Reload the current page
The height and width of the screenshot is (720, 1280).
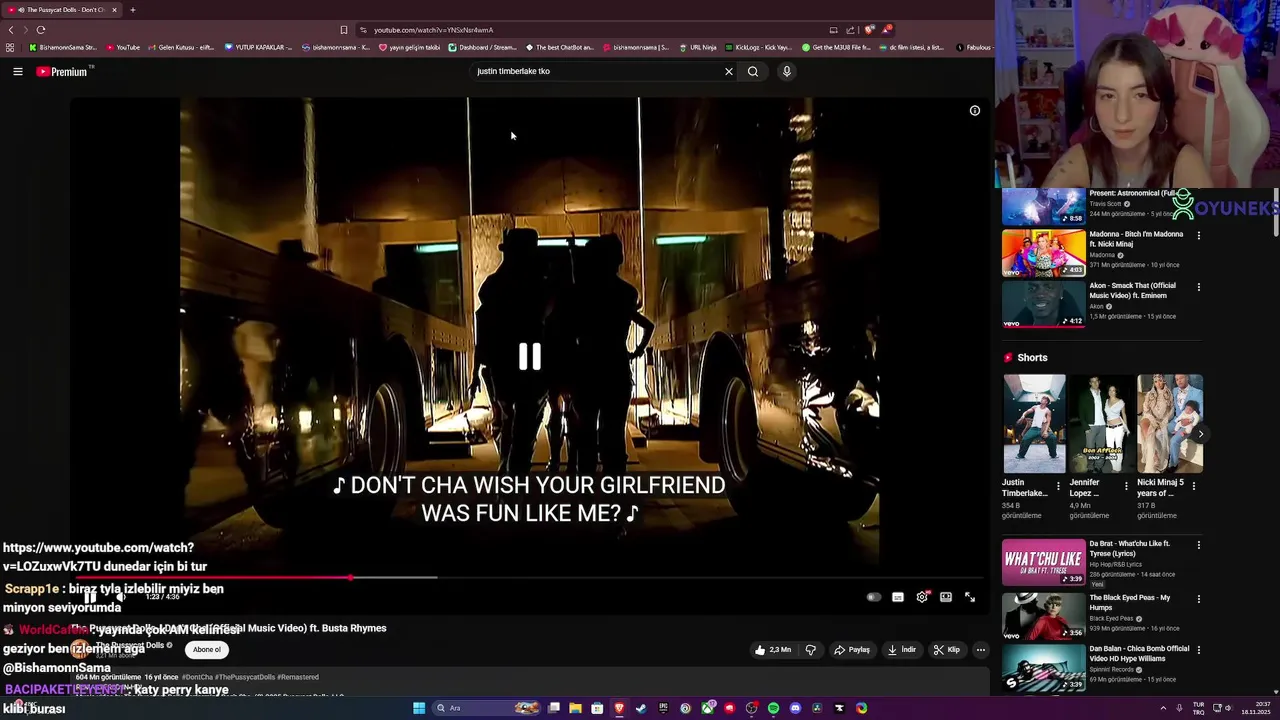(x=41, y=30)
